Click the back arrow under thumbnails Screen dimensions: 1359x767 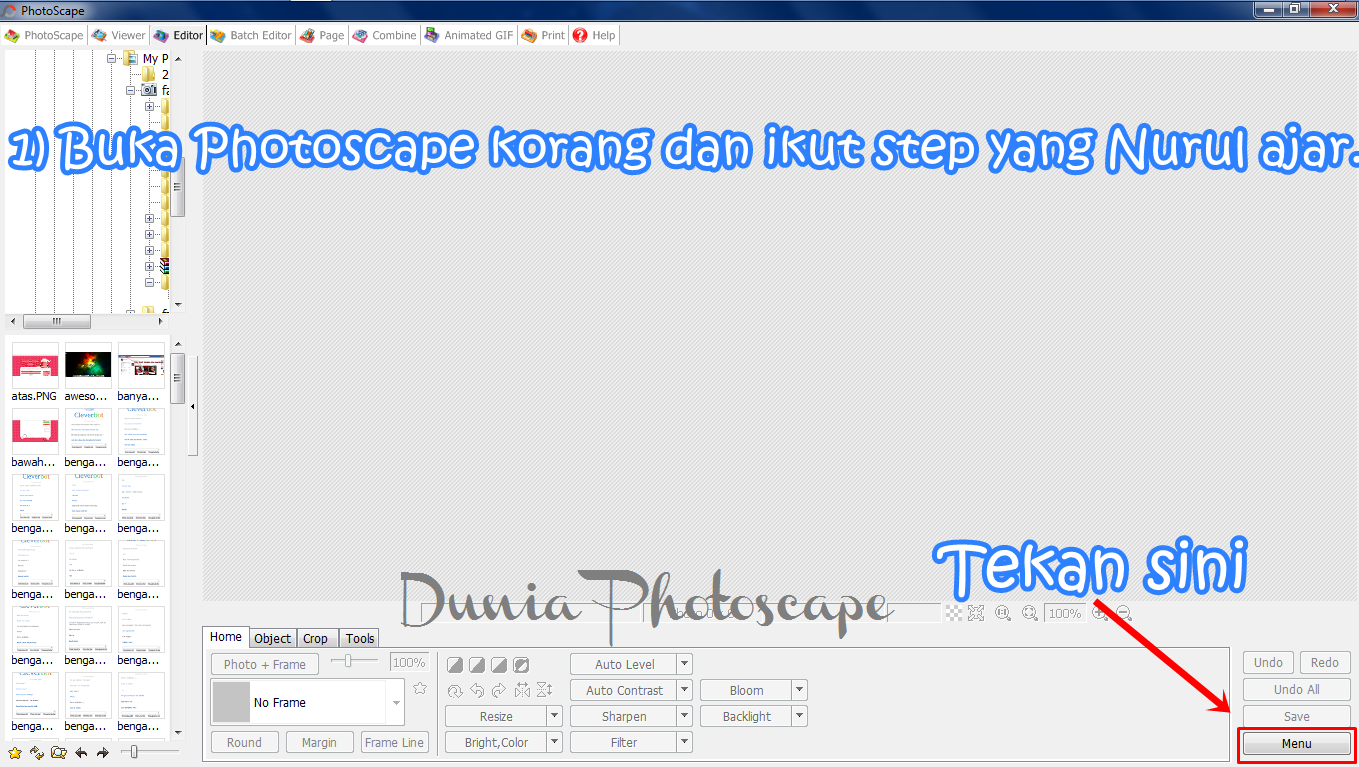[x=81, y=752]
